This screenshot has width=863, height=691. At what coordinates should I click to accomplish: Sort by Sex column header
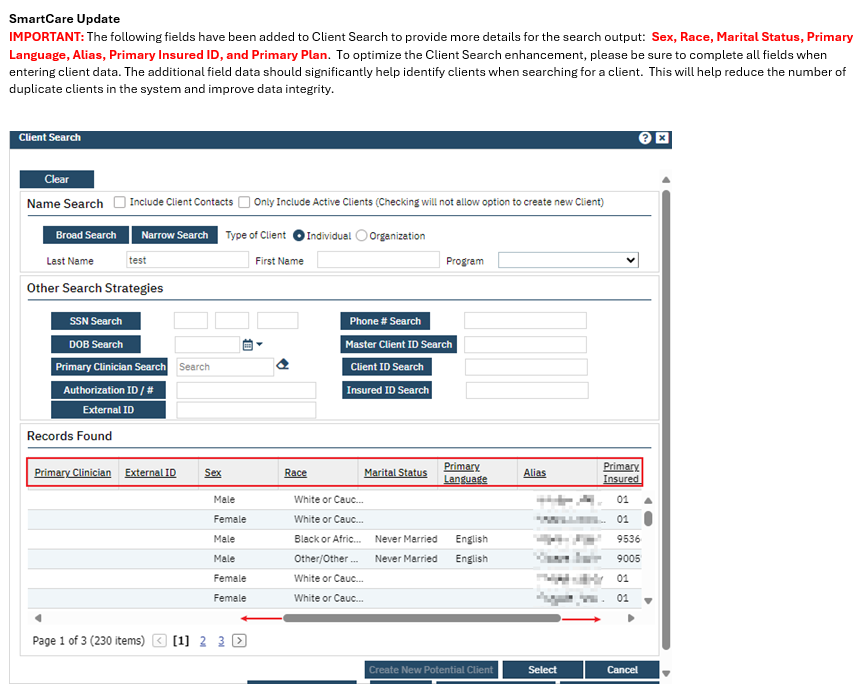[212, 472]
